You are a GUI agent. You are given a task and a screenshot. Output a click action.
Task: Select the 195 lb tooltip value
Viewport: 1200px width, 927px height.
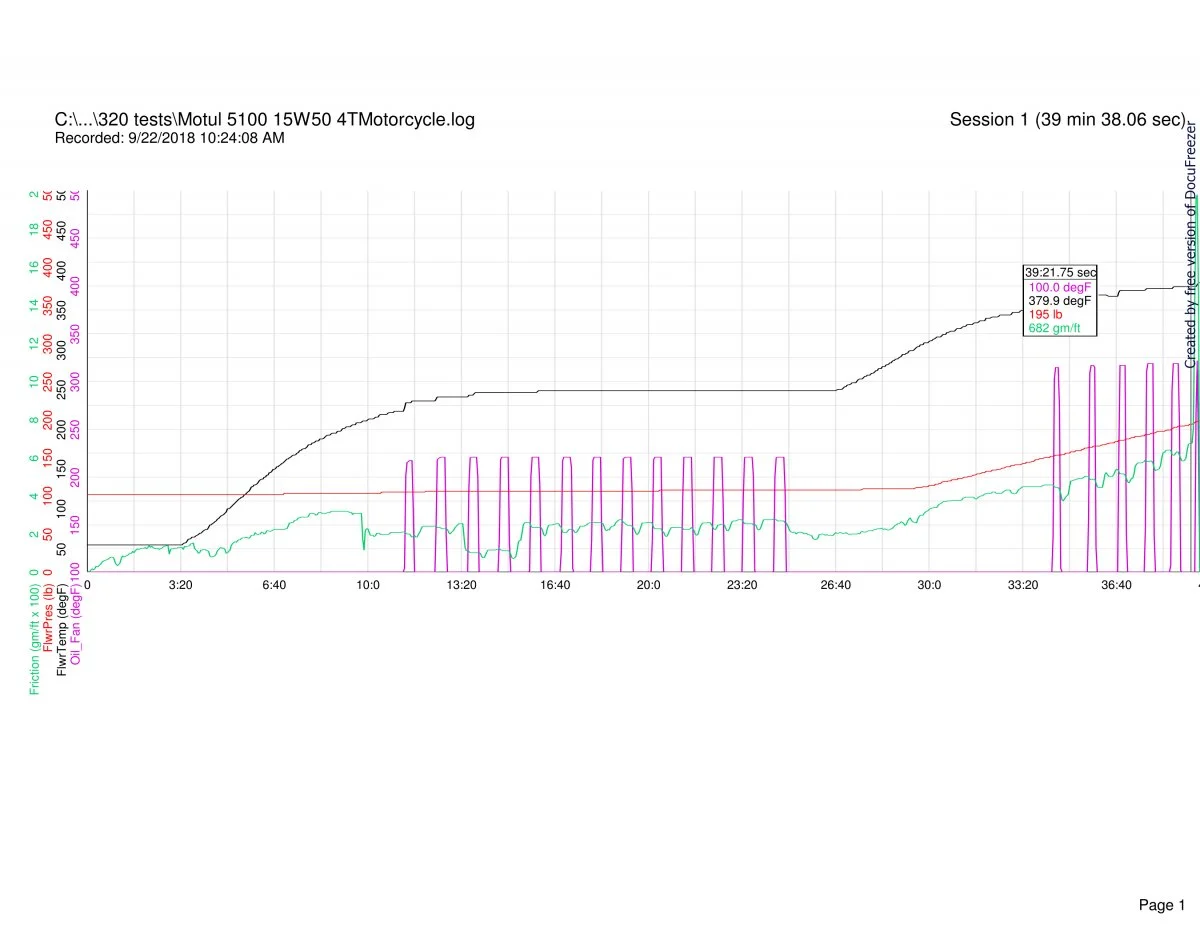1045,314
